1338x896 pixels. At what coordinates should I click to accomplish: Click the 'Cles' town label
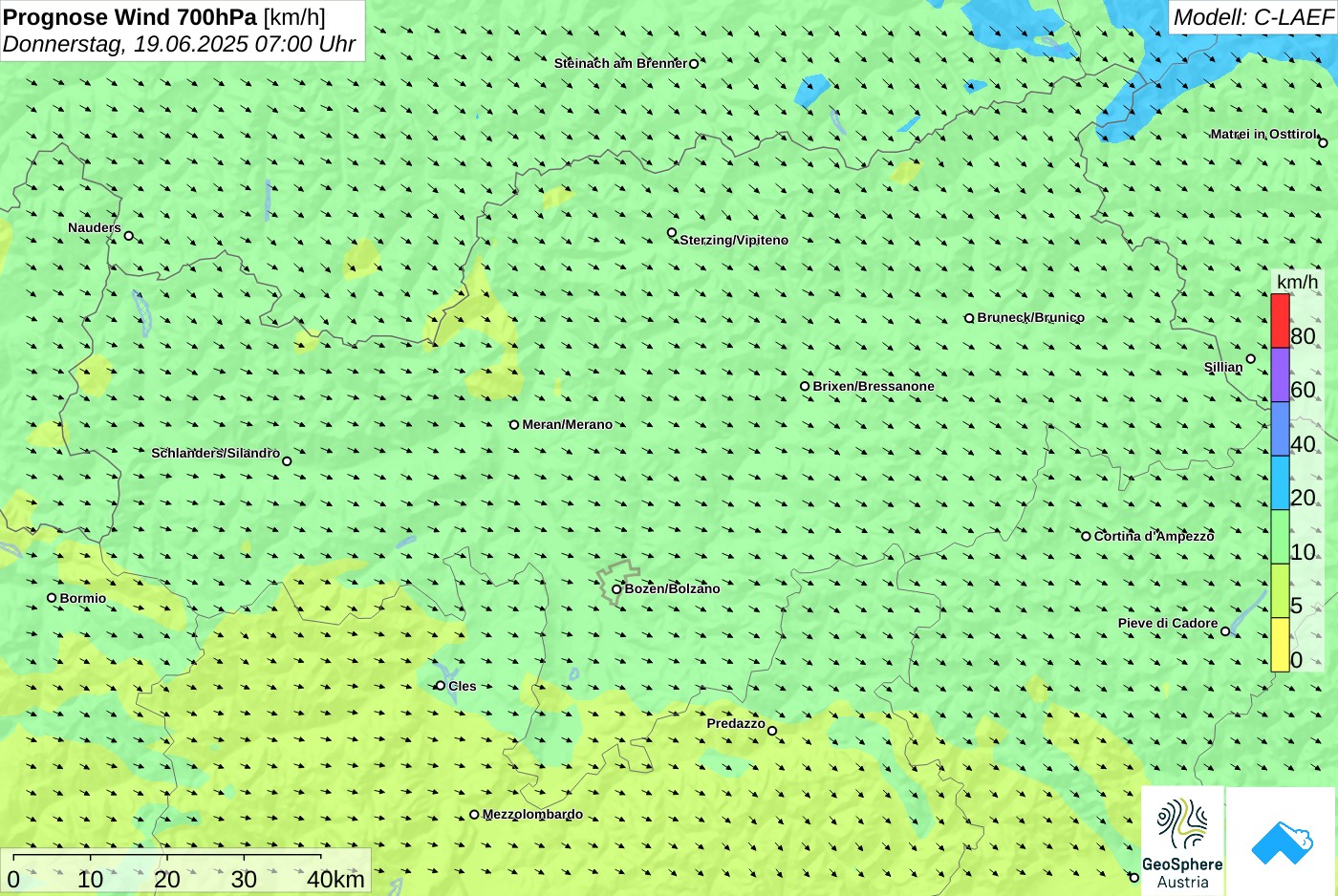click(x=463, y=686)
